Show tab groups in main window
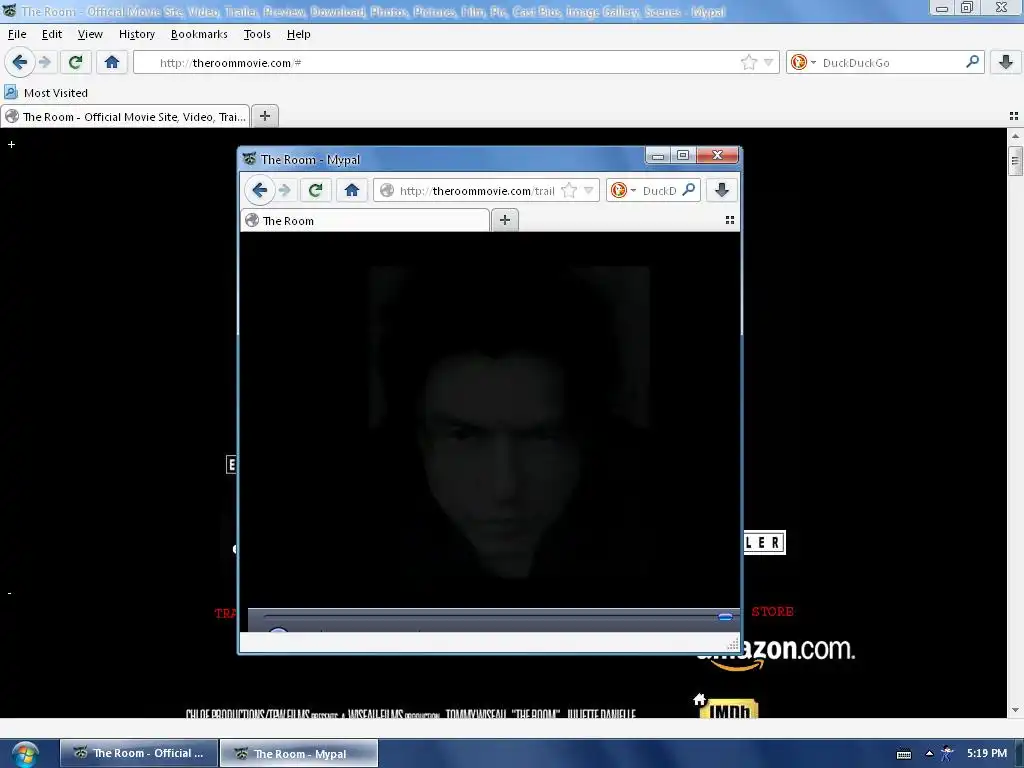 [1014, 116]
